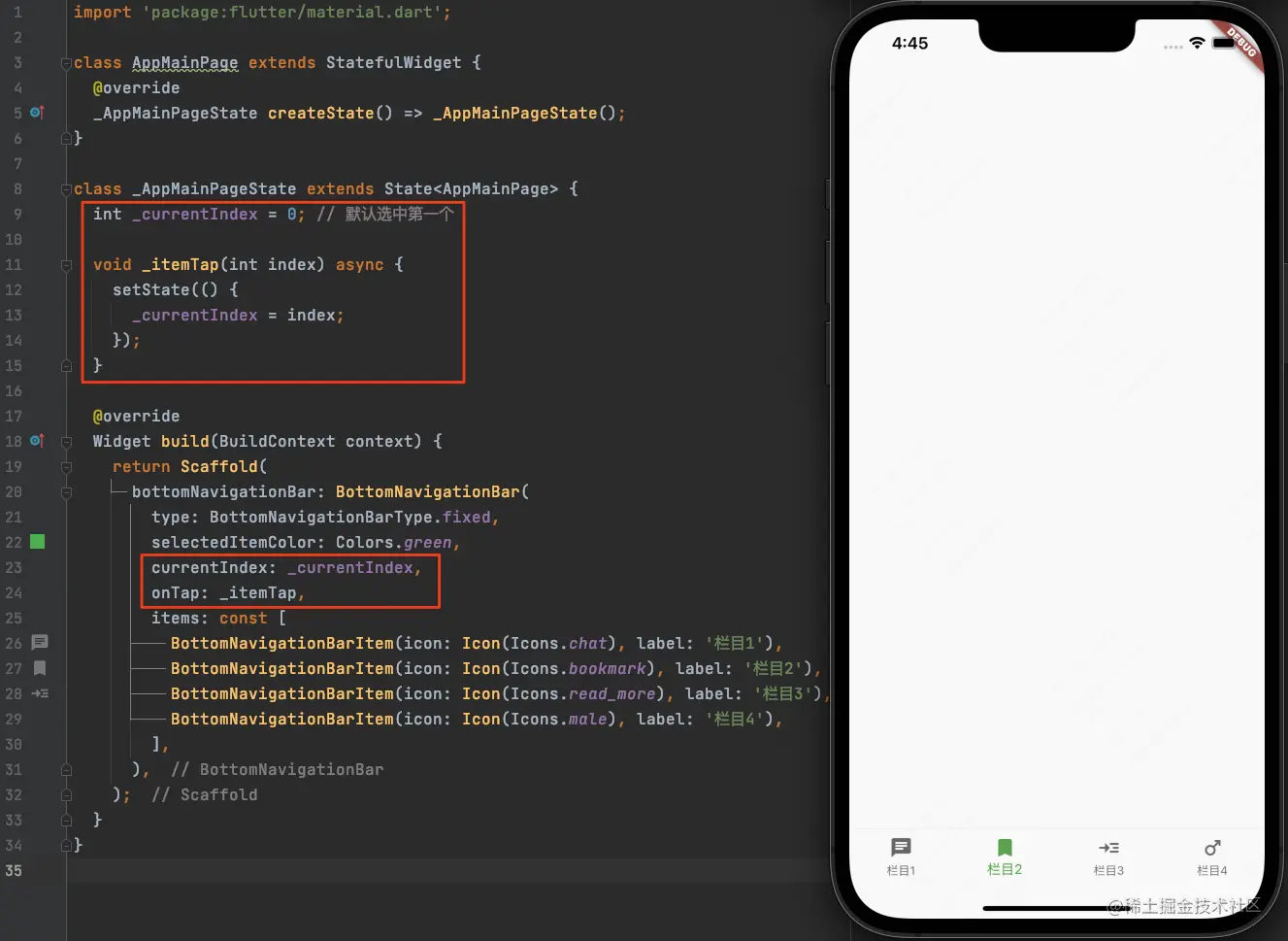
Task: Tap the battery icon in simulator status bar
Action: [x=1223, y=44]
